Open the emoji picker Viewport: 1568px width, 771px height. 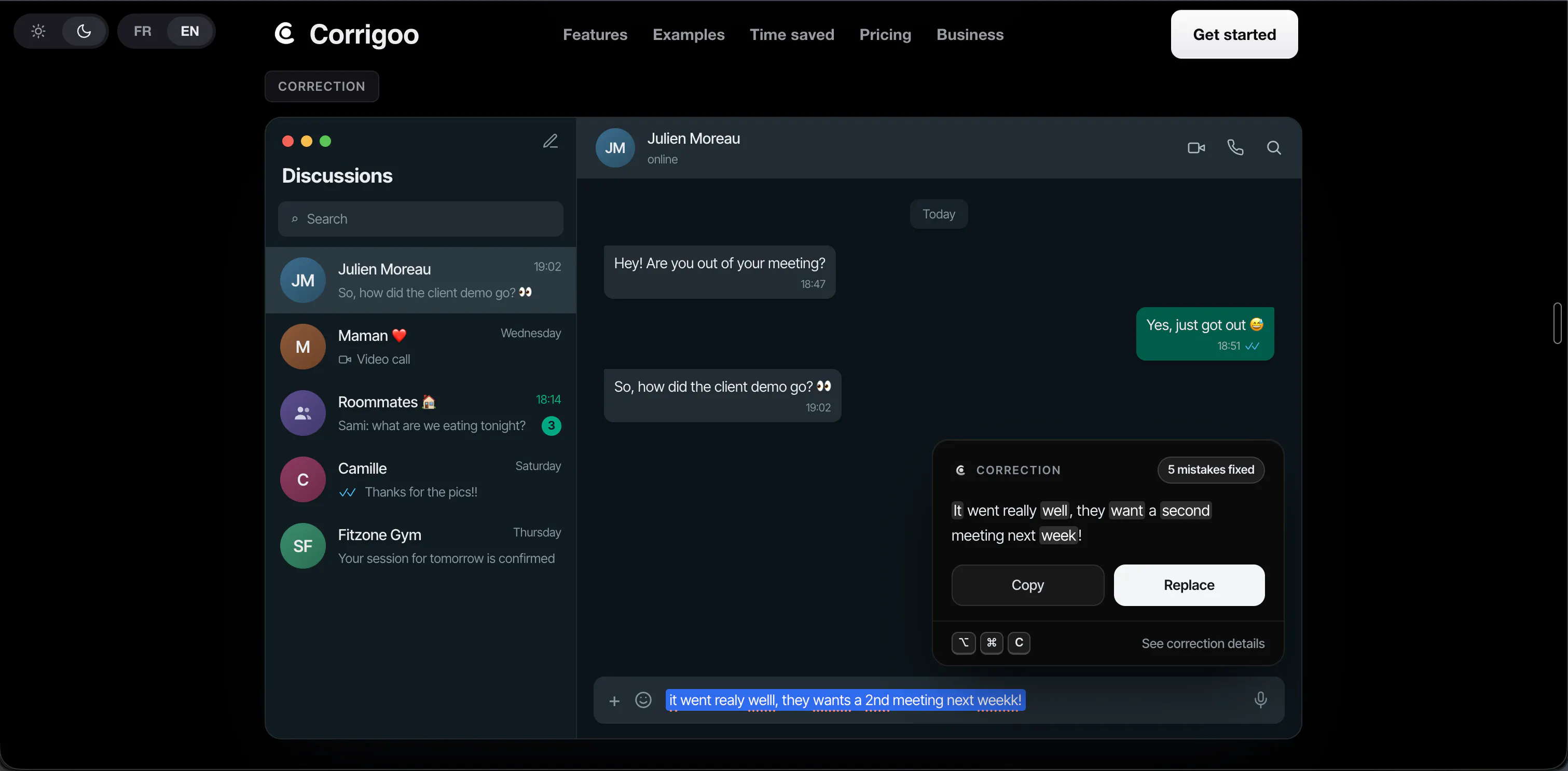(643, 700)
